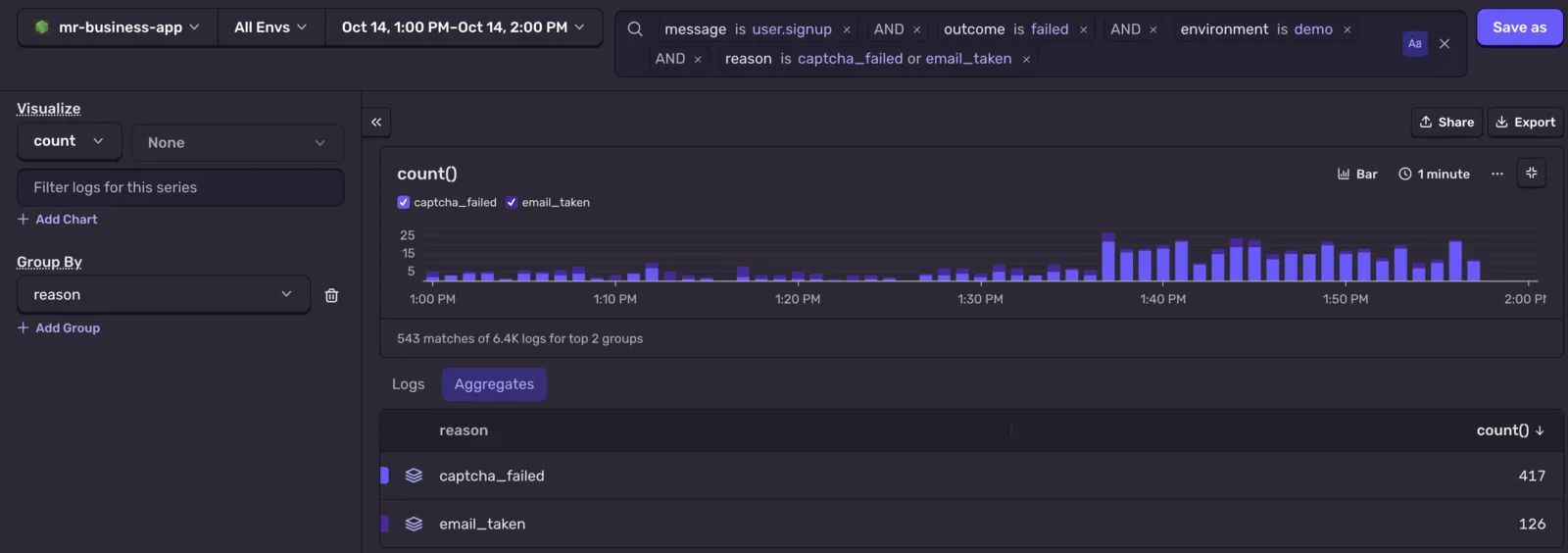Image resolution: width=1568 pixels, height=553 pixels.
Task: Switch to the Logs tab
Action: [408, 384]
